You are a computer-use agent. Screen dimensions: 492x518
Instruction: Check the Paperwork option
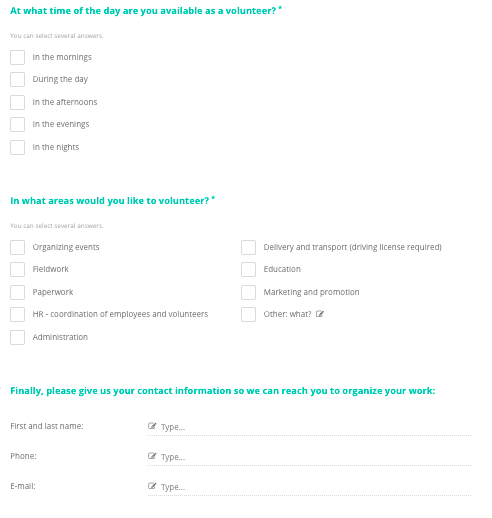pos(17,292)
